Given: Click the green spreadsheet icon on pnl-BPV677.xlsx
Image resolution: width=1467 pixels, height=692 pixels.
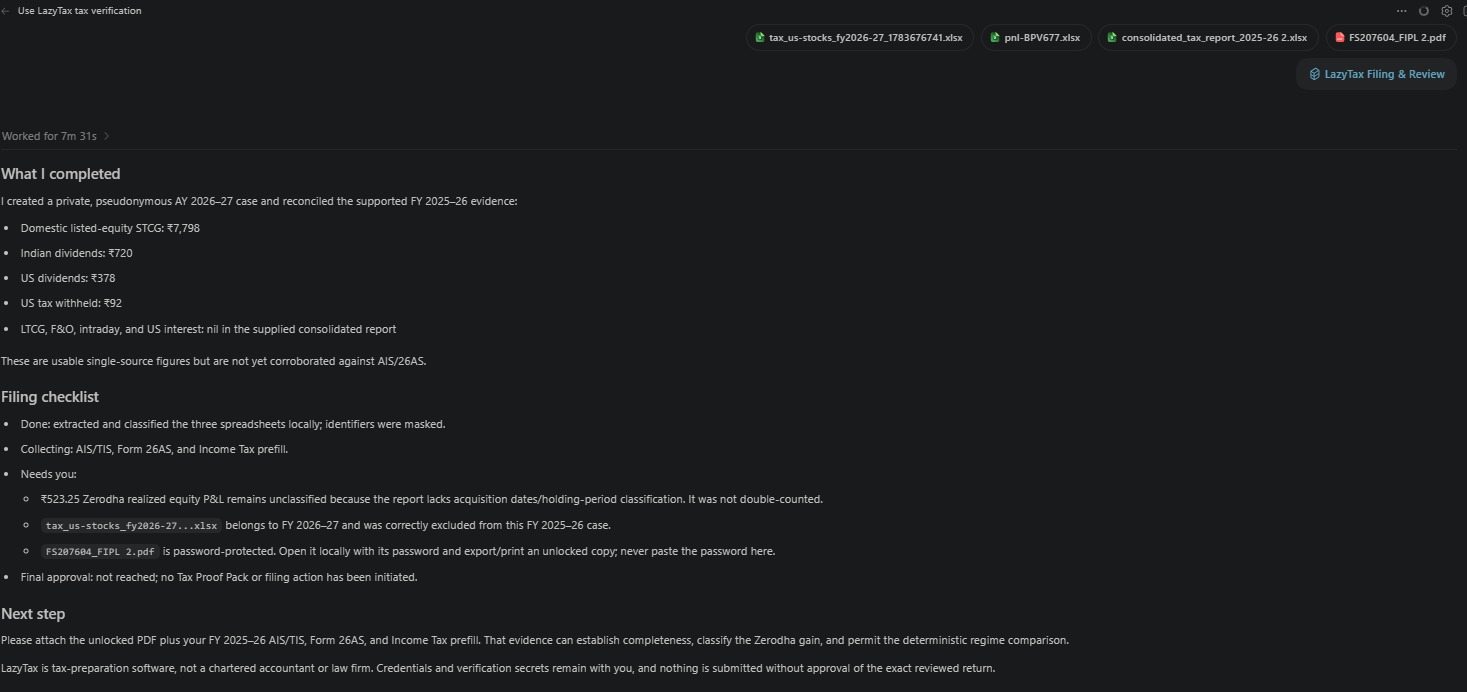Looking at the screenshot, I should [995, 38].
